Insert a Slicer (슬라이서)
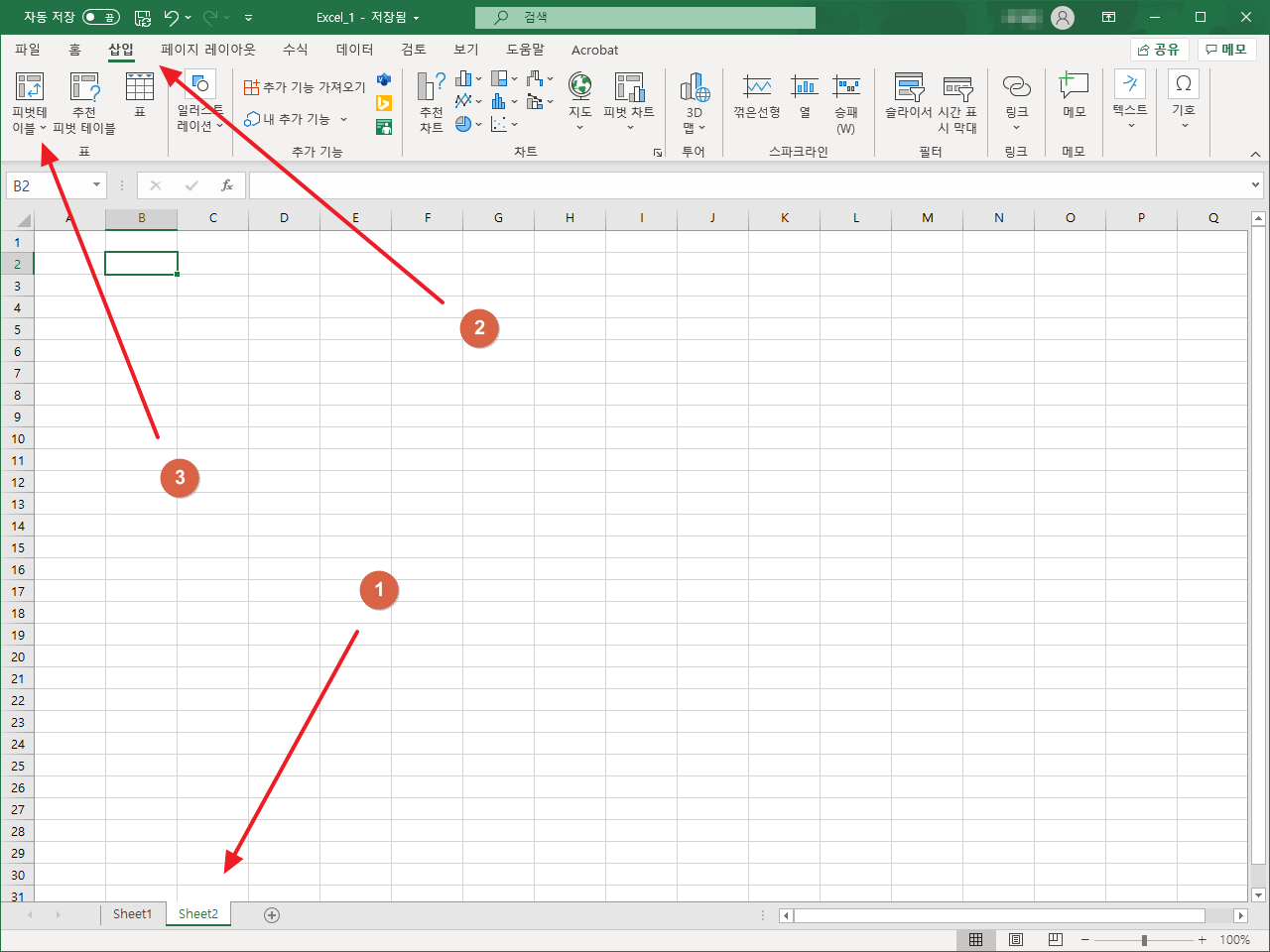 (x=909, y=97)
